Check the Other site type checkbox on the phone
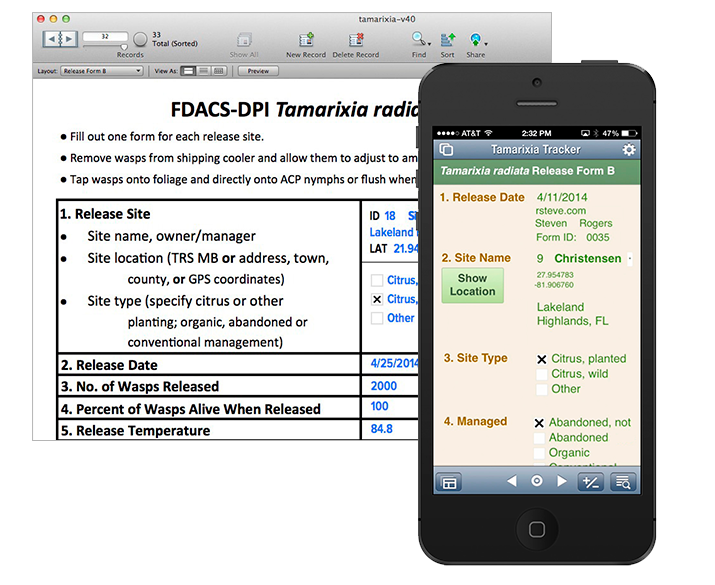715x585 pixels. pyautogui.click(x=542, y=389)
